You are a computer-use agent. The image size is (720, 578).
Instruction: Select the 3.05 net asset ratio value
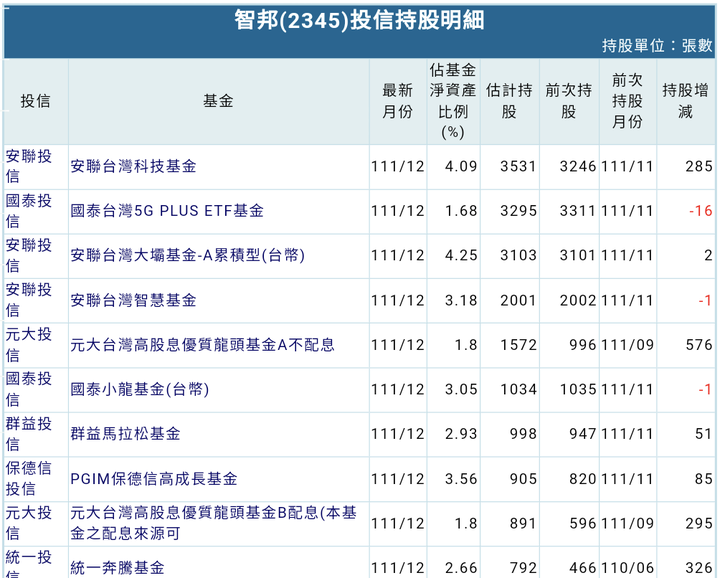[x=461, y=389]
